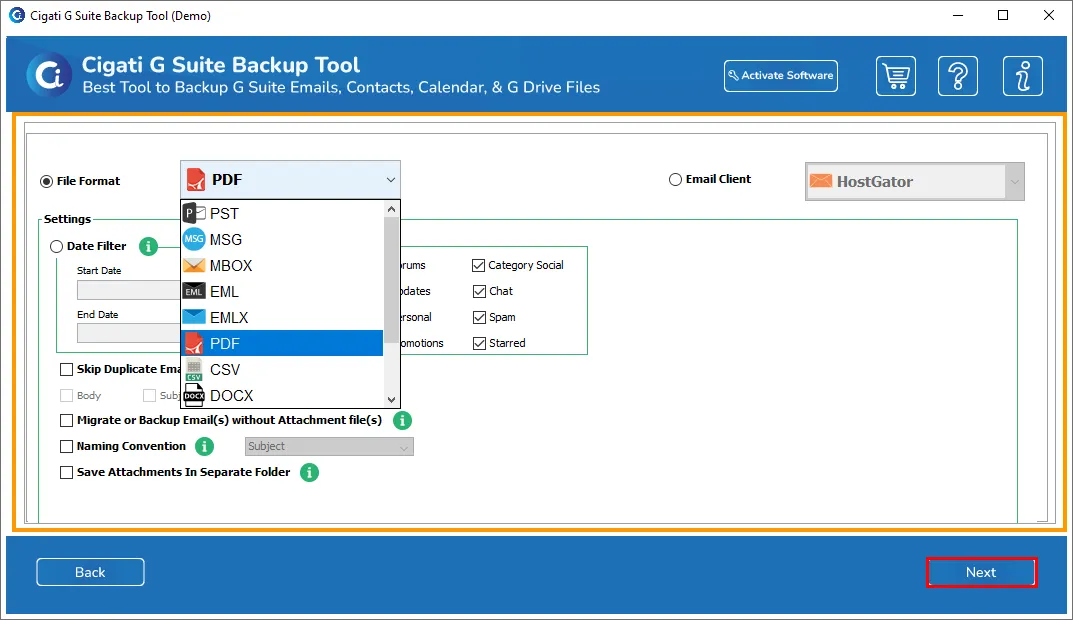Show info for Save Attachments In Separate Folder
Image resolution: width=1073 pixels, height=620 pixels.
click(309, 472)
